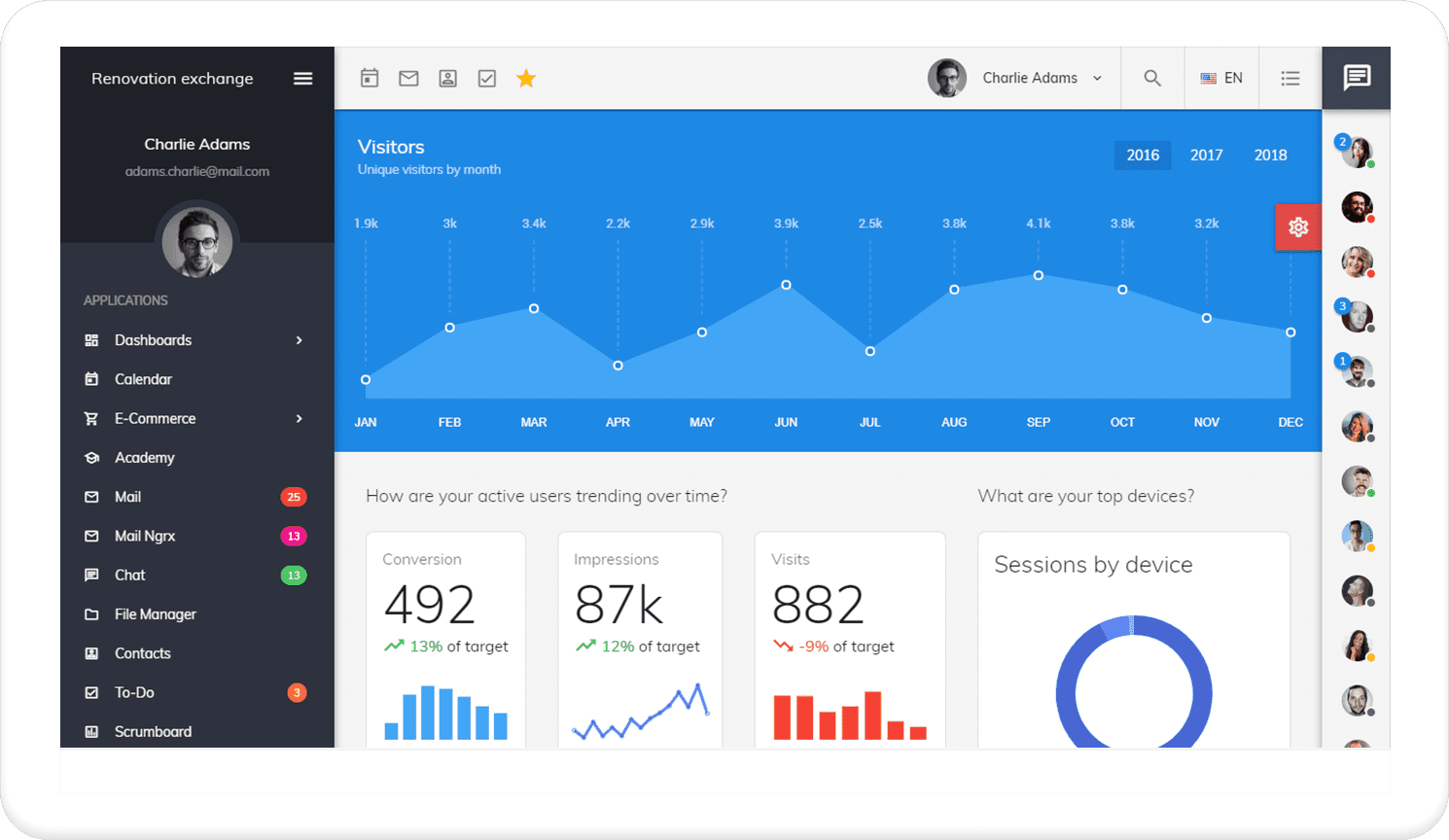The width and height of the screenshot is (1449, 840).
Task: Open the Mail Ngrx menu item
Action: tap(197, 536)
